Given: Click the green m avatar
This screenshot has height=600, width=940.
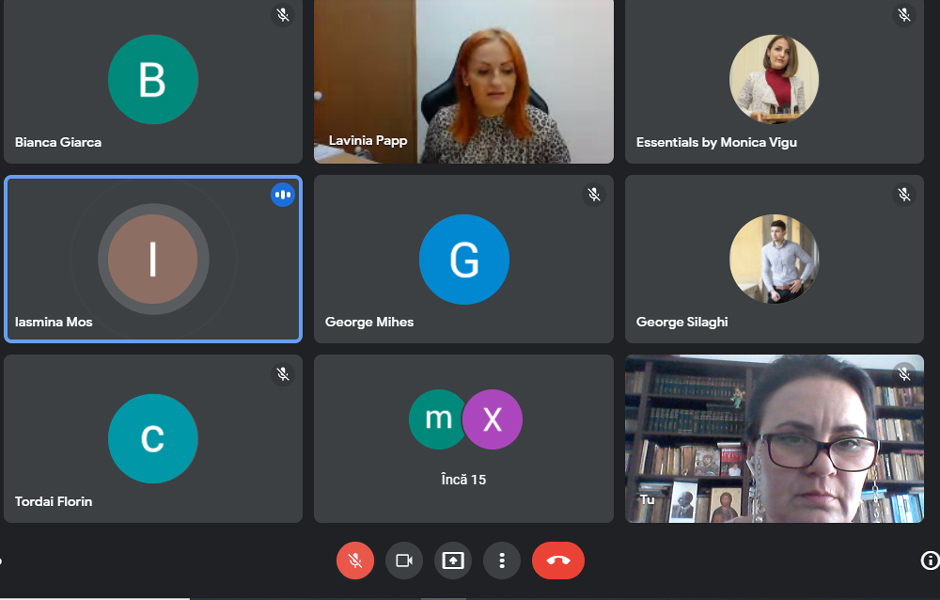Looking at the screenshot, I should (x=438, y=419).
